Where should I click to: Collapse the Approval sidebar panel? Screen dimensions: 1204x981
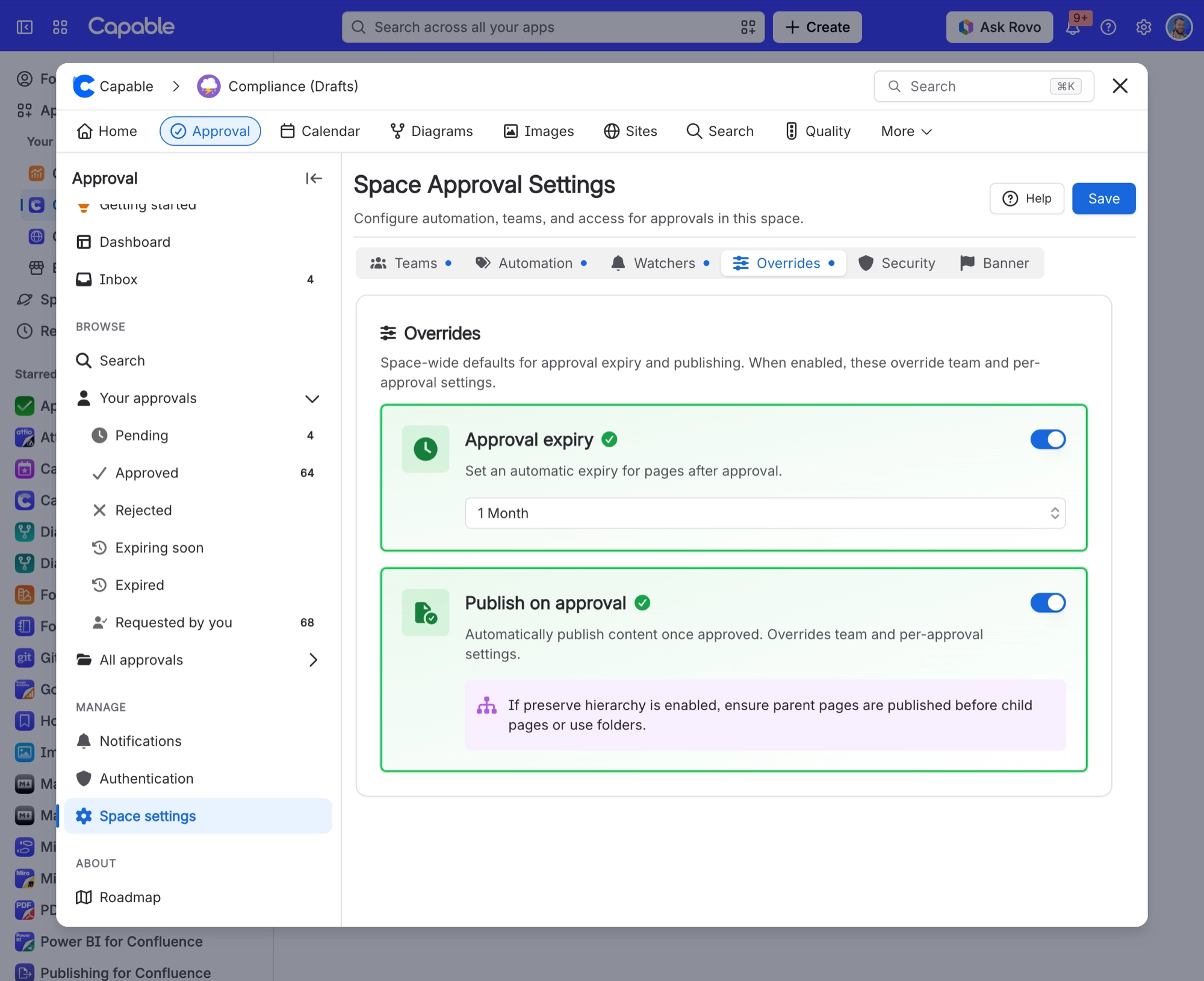tap(314, 178)
